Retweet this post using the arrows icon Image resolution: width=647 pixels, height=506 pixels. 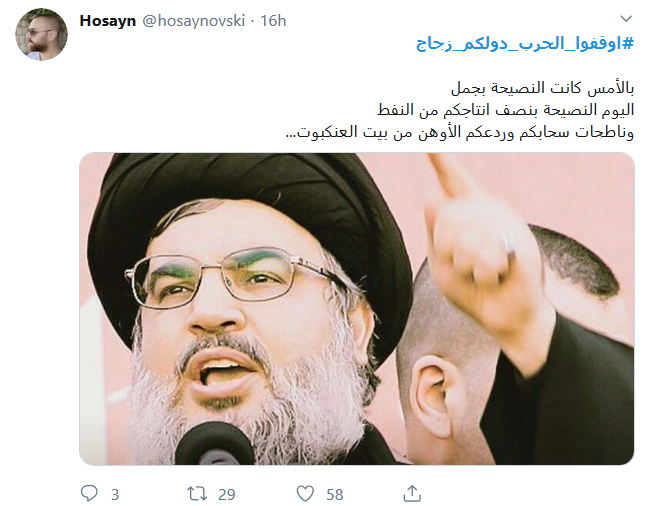[196, 493]
